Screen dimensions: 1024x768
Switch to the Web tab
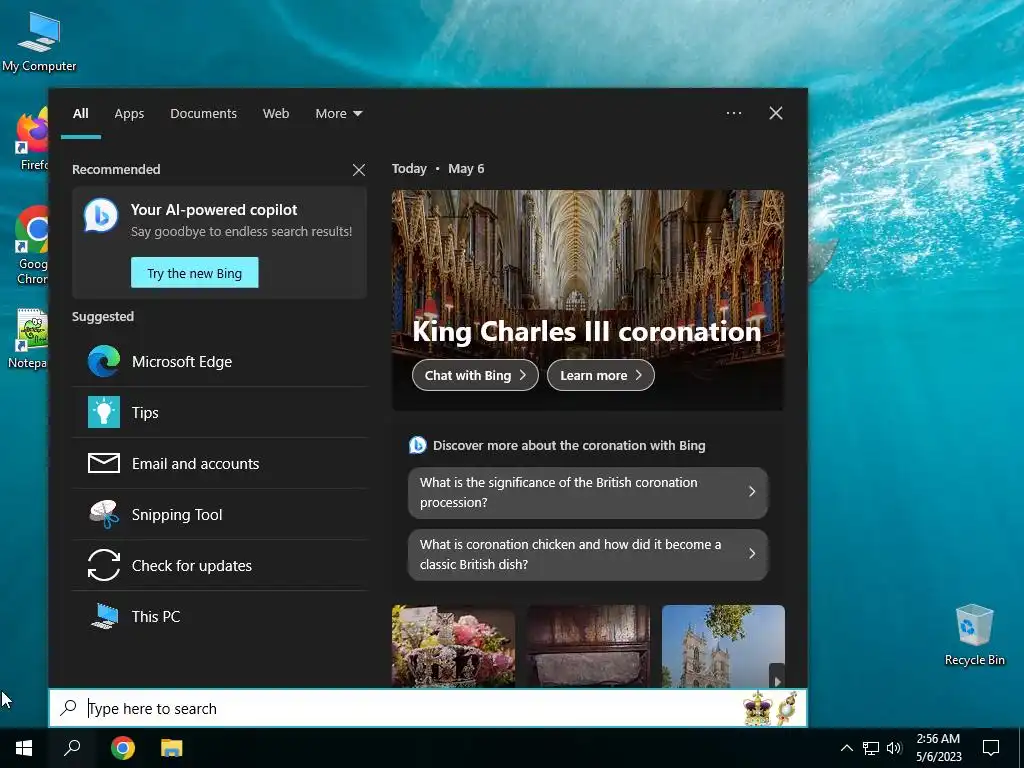276,114
